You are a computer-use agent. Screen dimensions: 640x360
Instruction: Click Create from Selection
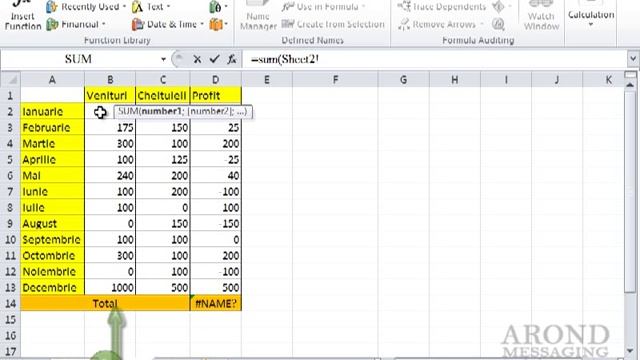tap(333, 24)
